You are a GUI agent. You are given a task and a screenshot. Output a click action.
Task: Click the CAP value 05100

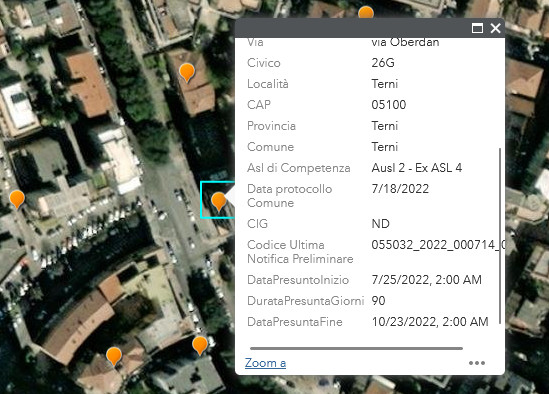click(389, 105)
